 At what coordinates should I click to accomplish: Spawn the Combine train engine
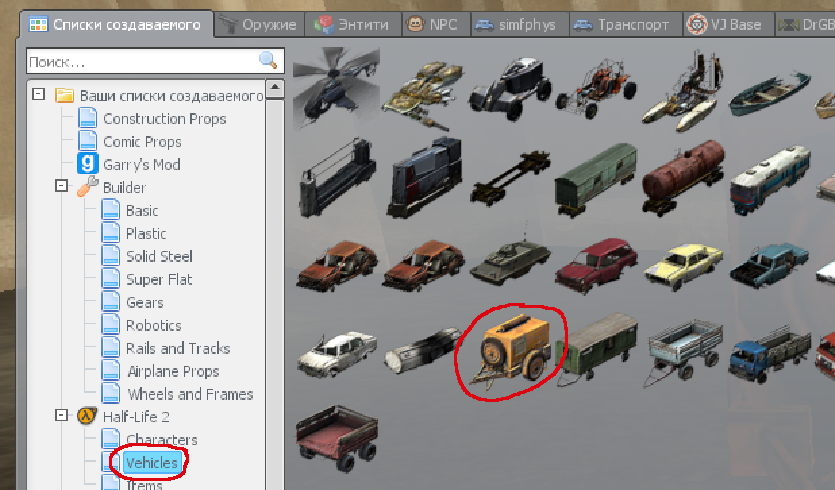point(424,177)
